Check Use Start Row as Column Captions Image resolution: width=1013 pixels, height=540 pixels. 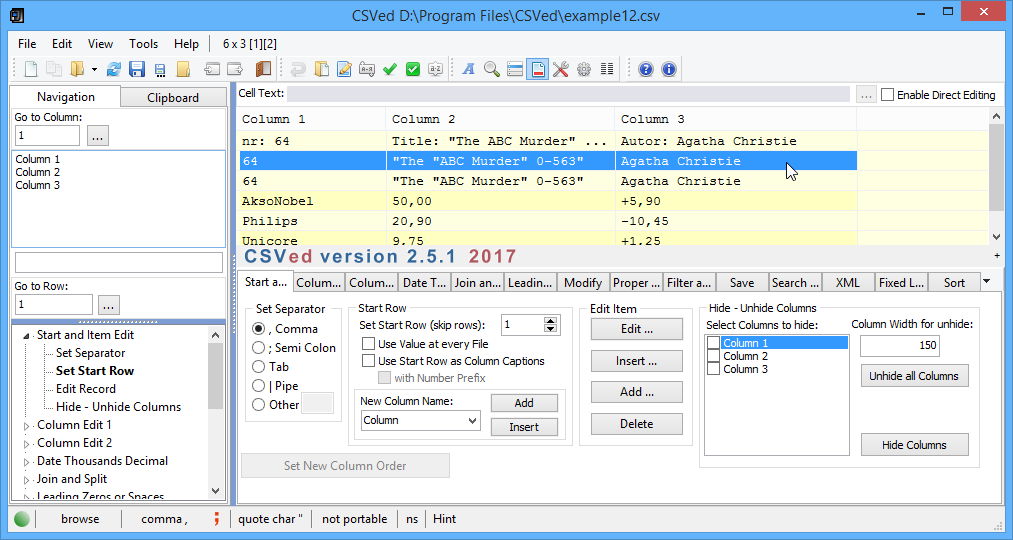coord(368,360)
